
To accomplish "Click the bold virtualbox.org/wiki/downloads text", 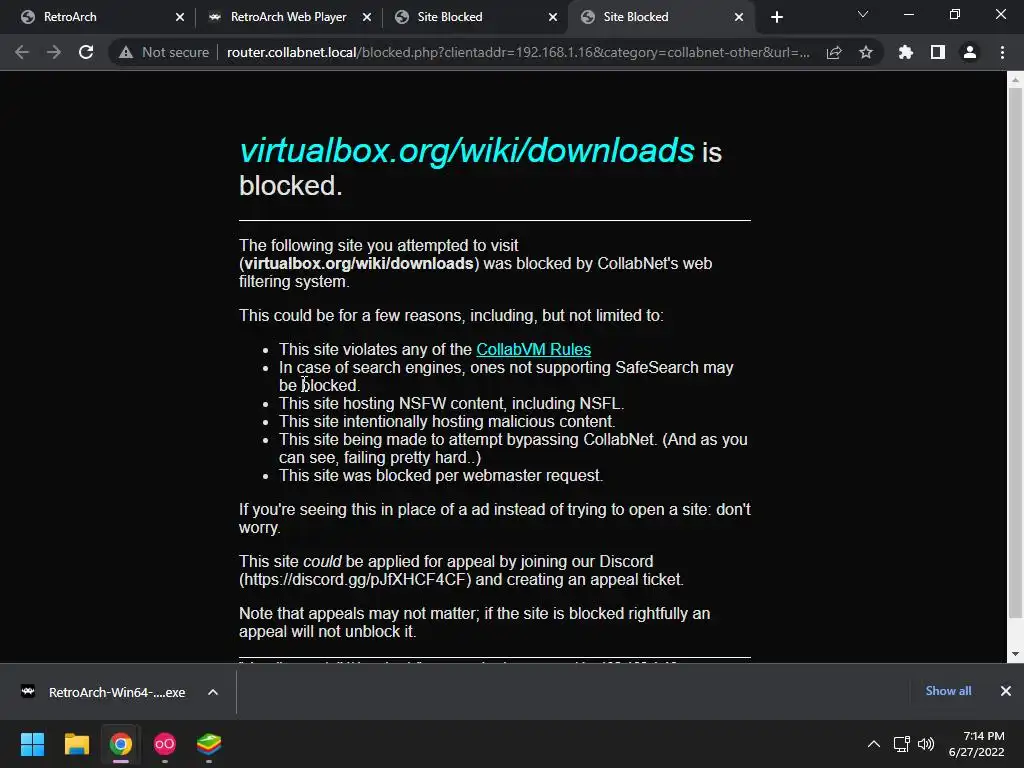I will (359, 263).
